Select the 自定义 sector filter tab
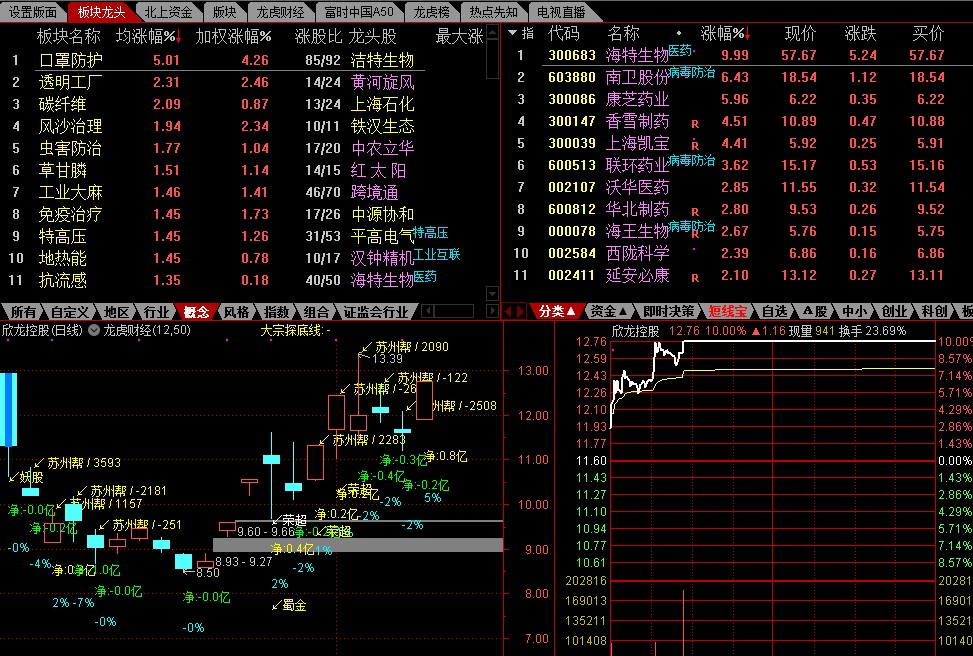 (x=70, y=312)
